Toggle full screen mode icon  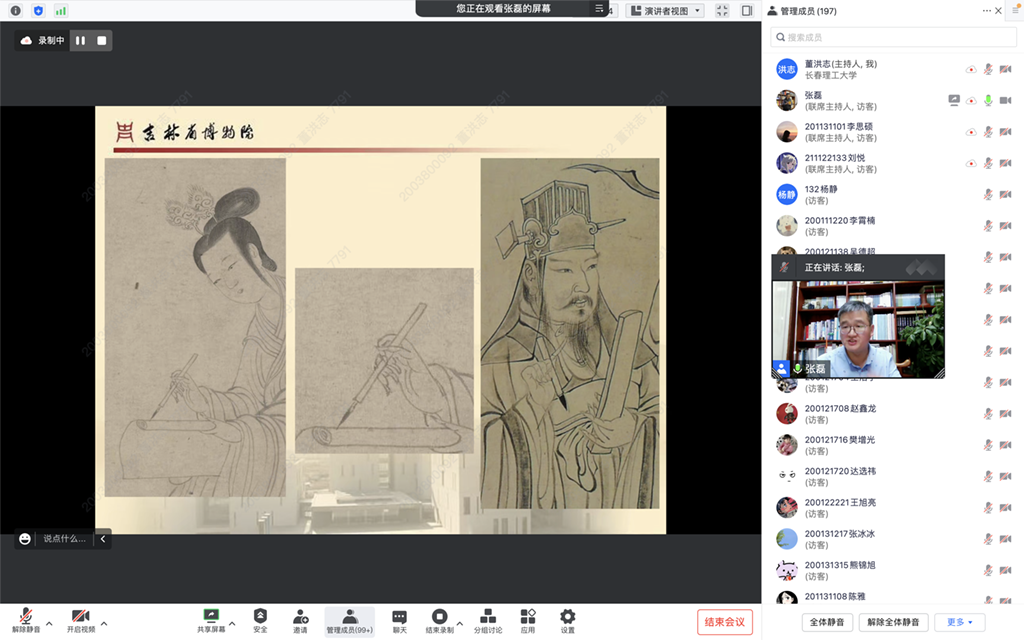[x=722, y=10]
